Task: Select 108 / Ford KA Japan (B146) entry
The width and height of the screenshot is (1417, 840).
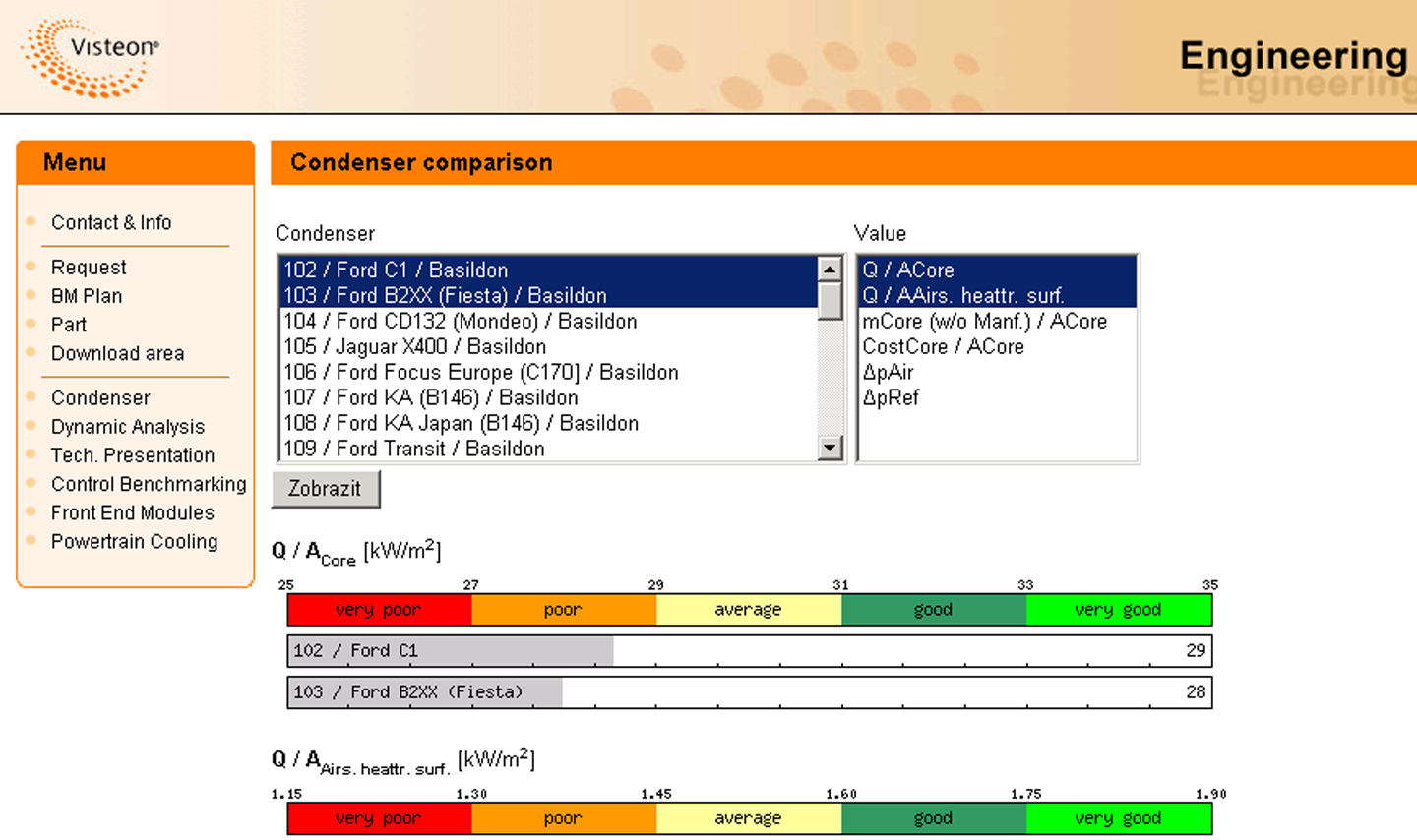Action: pos(549,423)
